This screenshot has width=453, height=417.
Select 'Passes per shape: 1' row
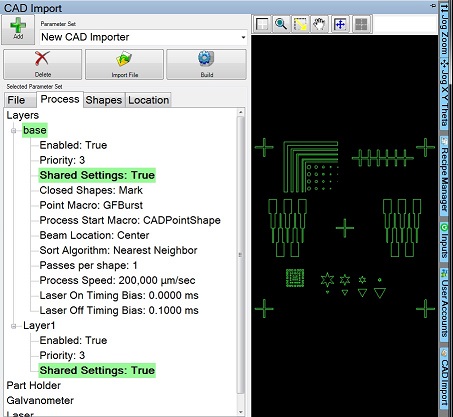(88, 265)
